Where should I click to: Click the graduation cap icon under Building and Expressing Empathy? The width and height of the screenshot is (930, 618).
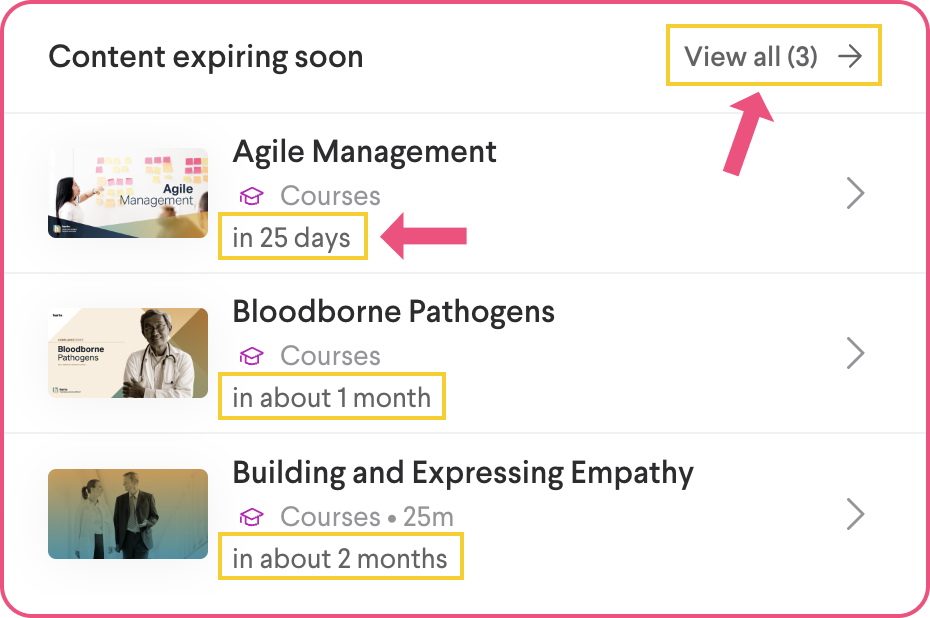pyautogui.click(x=251, y=517)
